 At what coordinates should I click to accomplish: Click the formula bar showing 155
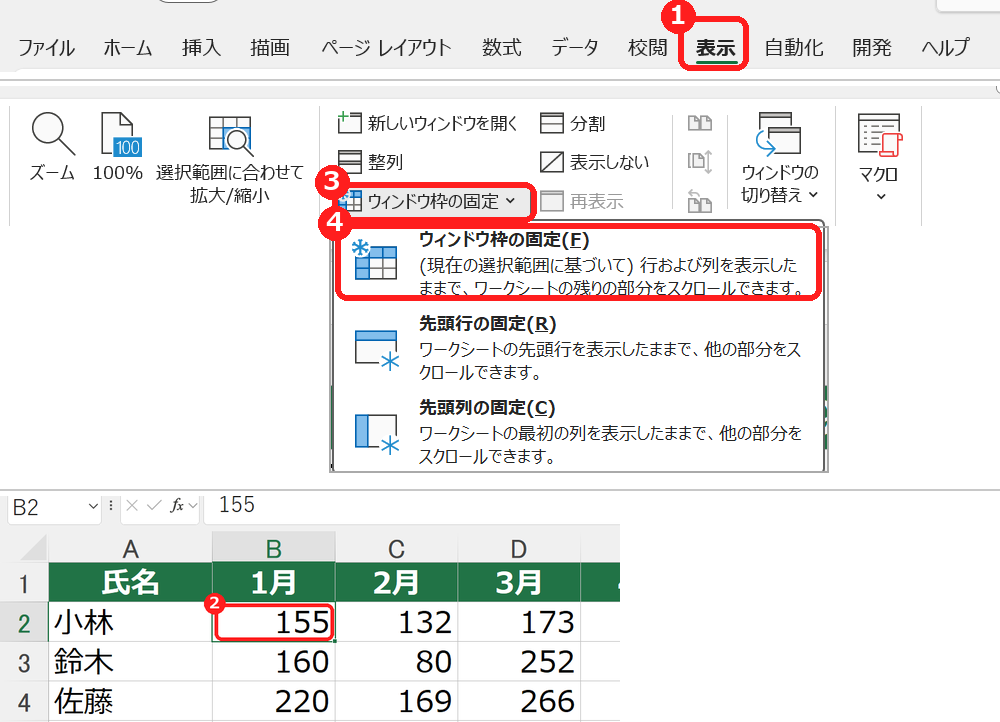tap(411, 506)
